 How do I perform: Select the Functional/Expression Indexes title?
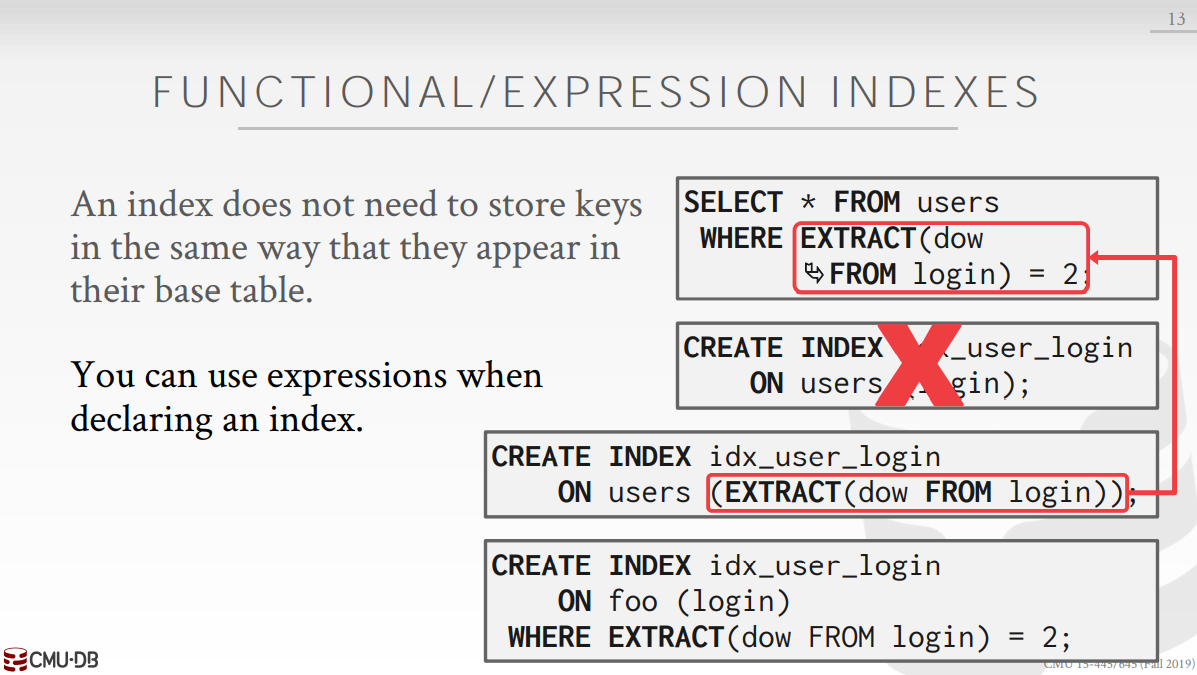597,93
